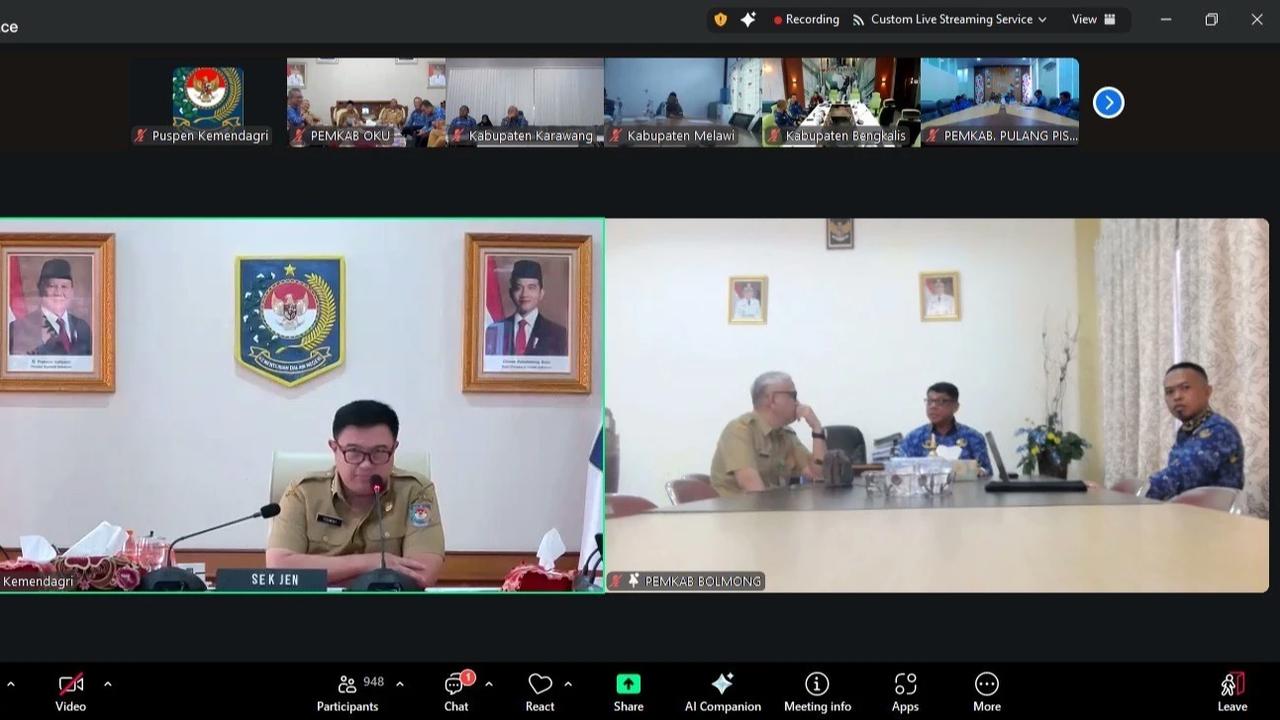Select Kabupaten Bengkalis video thumbnail
The height and width of the screenshot is (720, 1280).
click(x=841, y=102)
